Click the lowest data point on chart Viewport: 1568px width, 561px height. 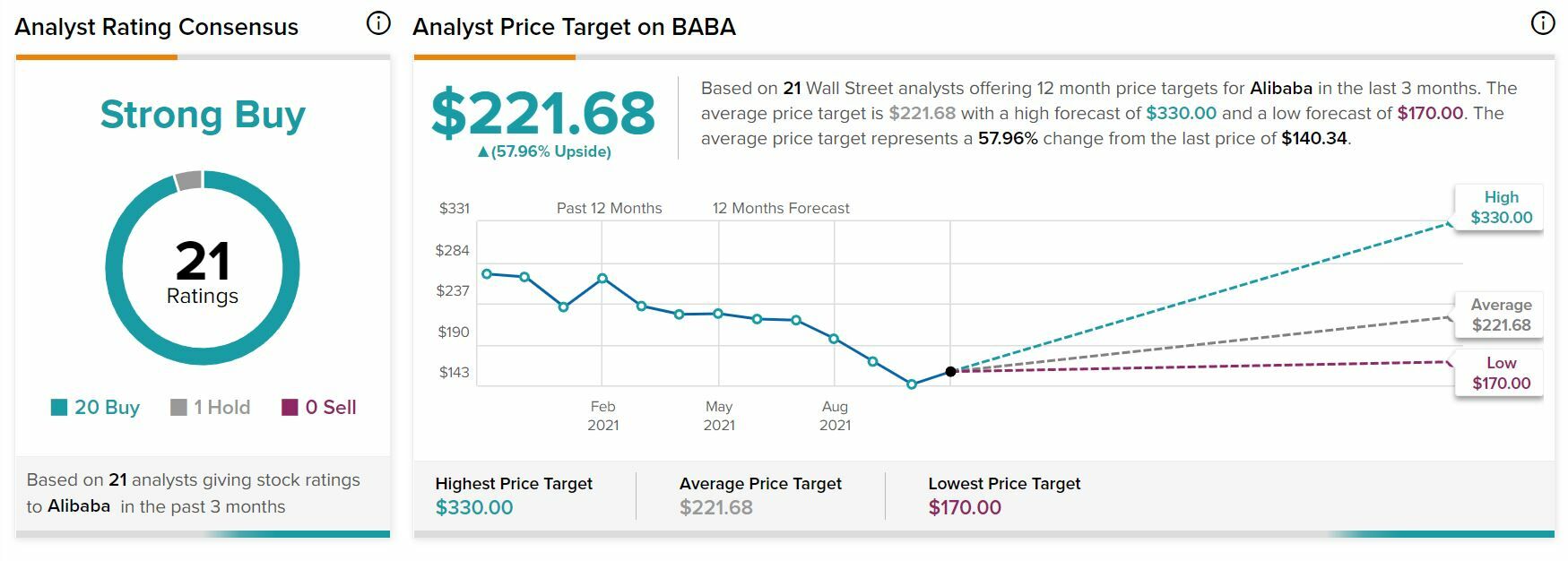pyautogui.click(x=912, y=384)
